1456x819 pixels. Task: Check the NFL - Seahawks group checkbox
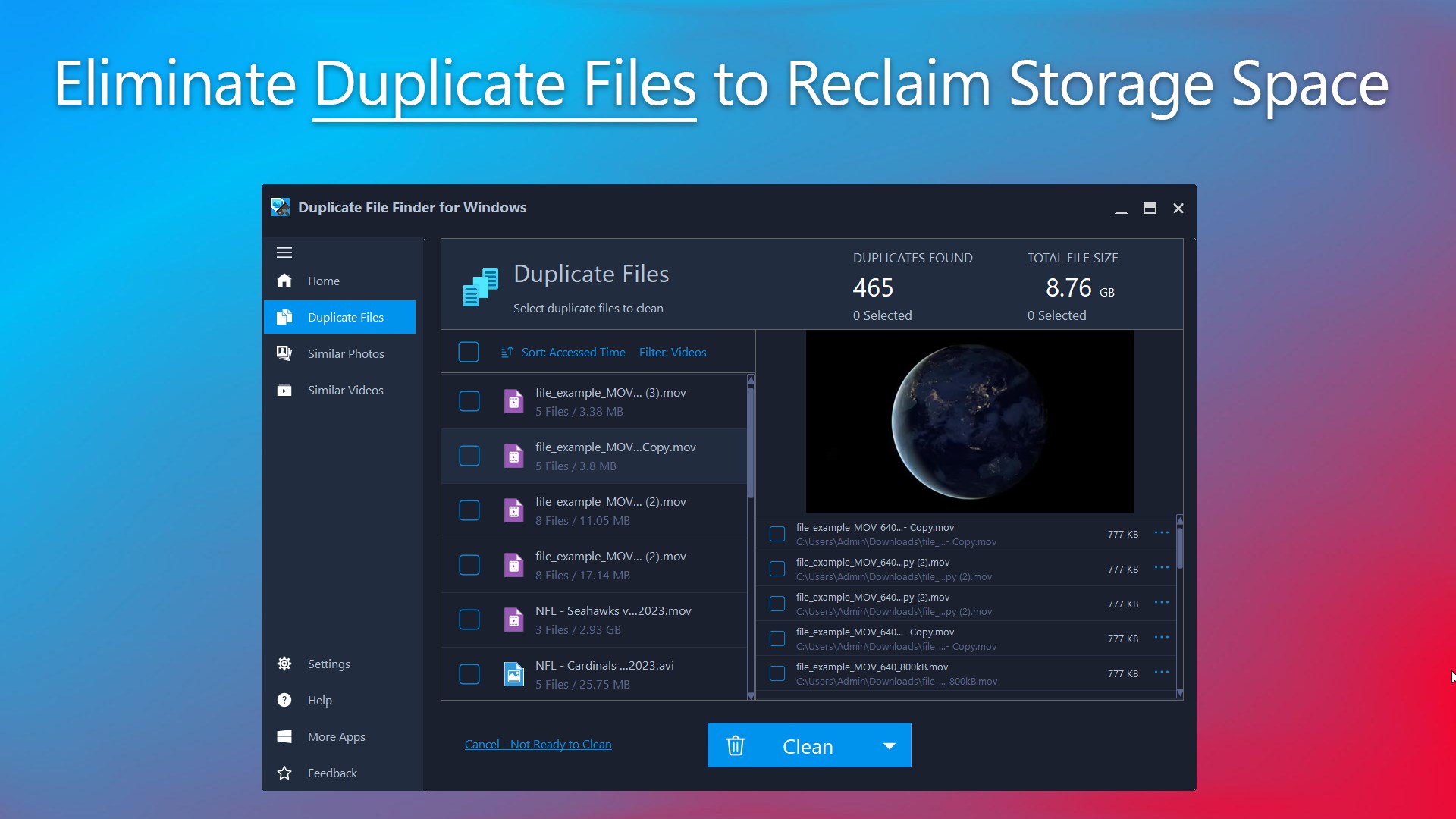click(469, 620)
